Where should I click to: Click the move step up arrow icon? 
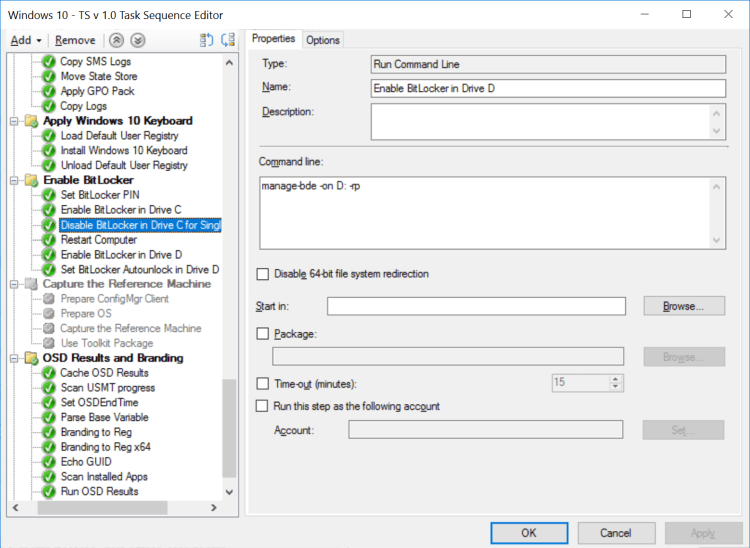click(118, 40)
